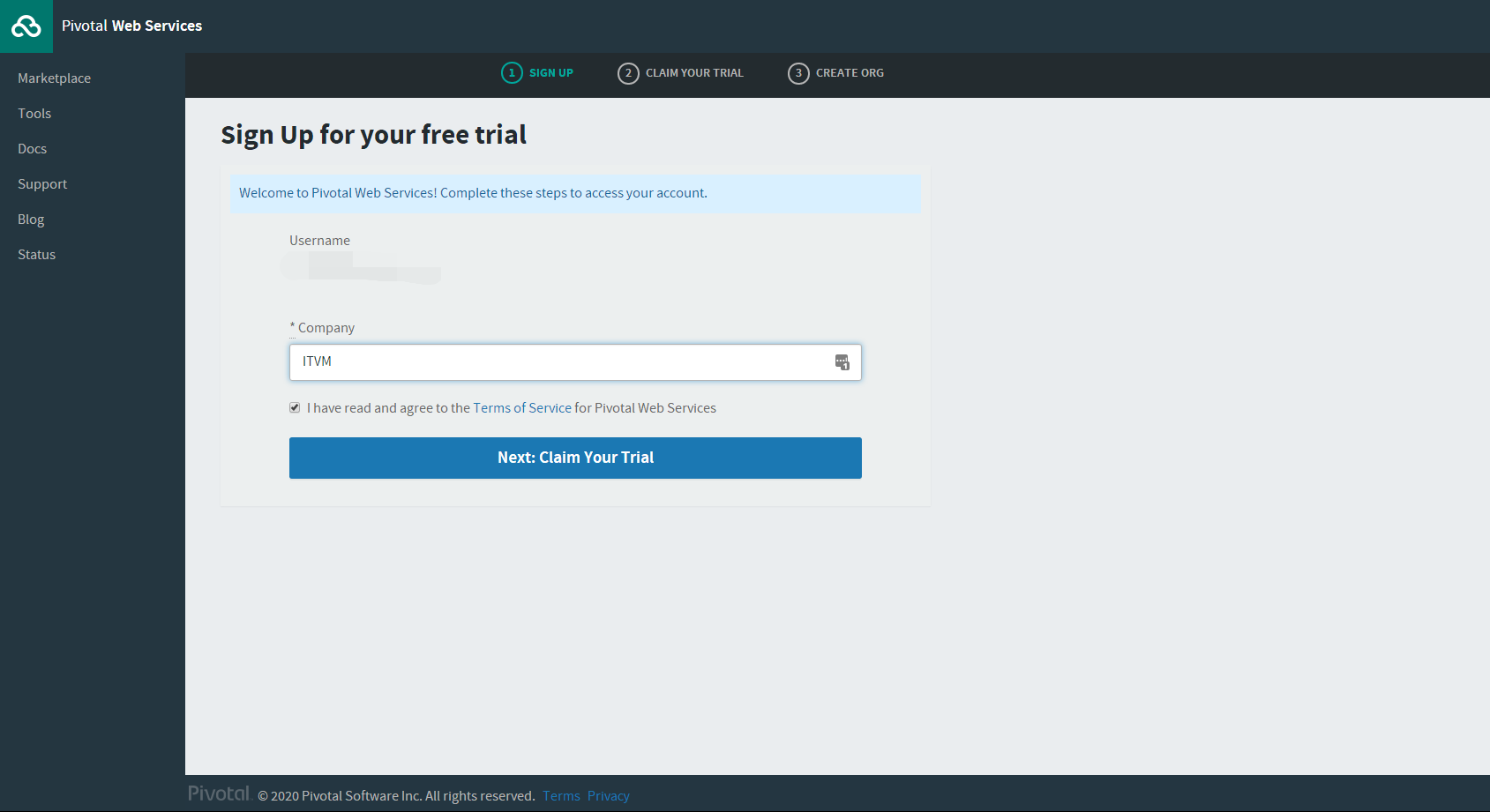Open Status in the sidebar
The image size is (1490, 812).
36,255
